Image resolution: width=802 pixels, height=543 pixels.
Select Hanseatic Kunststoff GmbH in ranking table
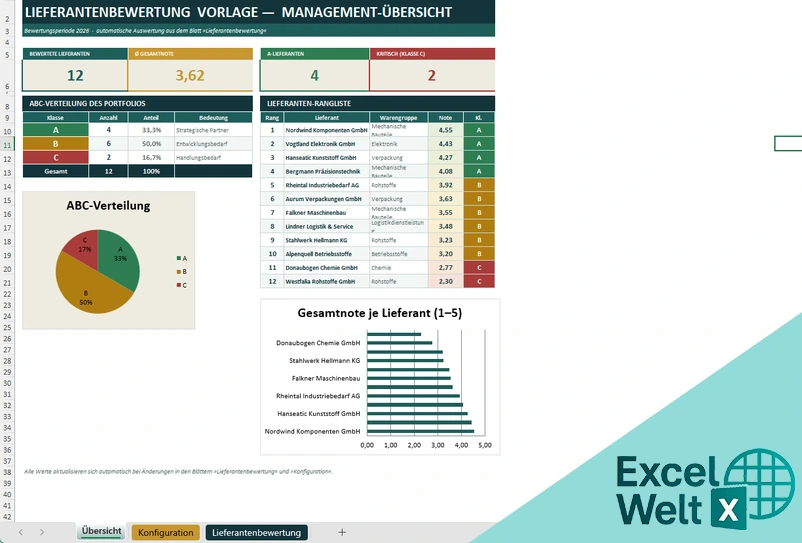click(x=326, y=157)
